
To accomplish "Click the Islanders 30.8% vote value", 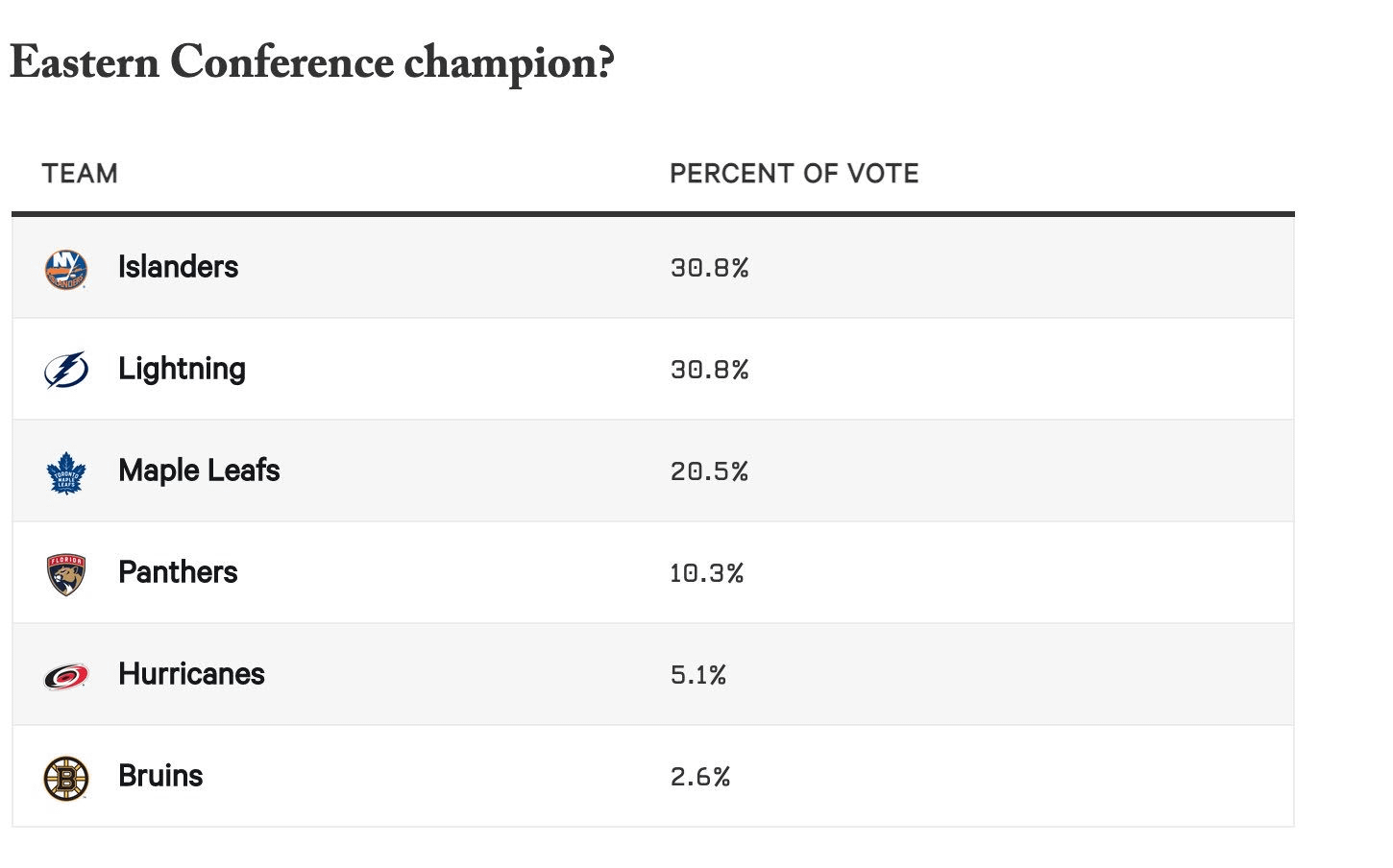I will point(709,268).
